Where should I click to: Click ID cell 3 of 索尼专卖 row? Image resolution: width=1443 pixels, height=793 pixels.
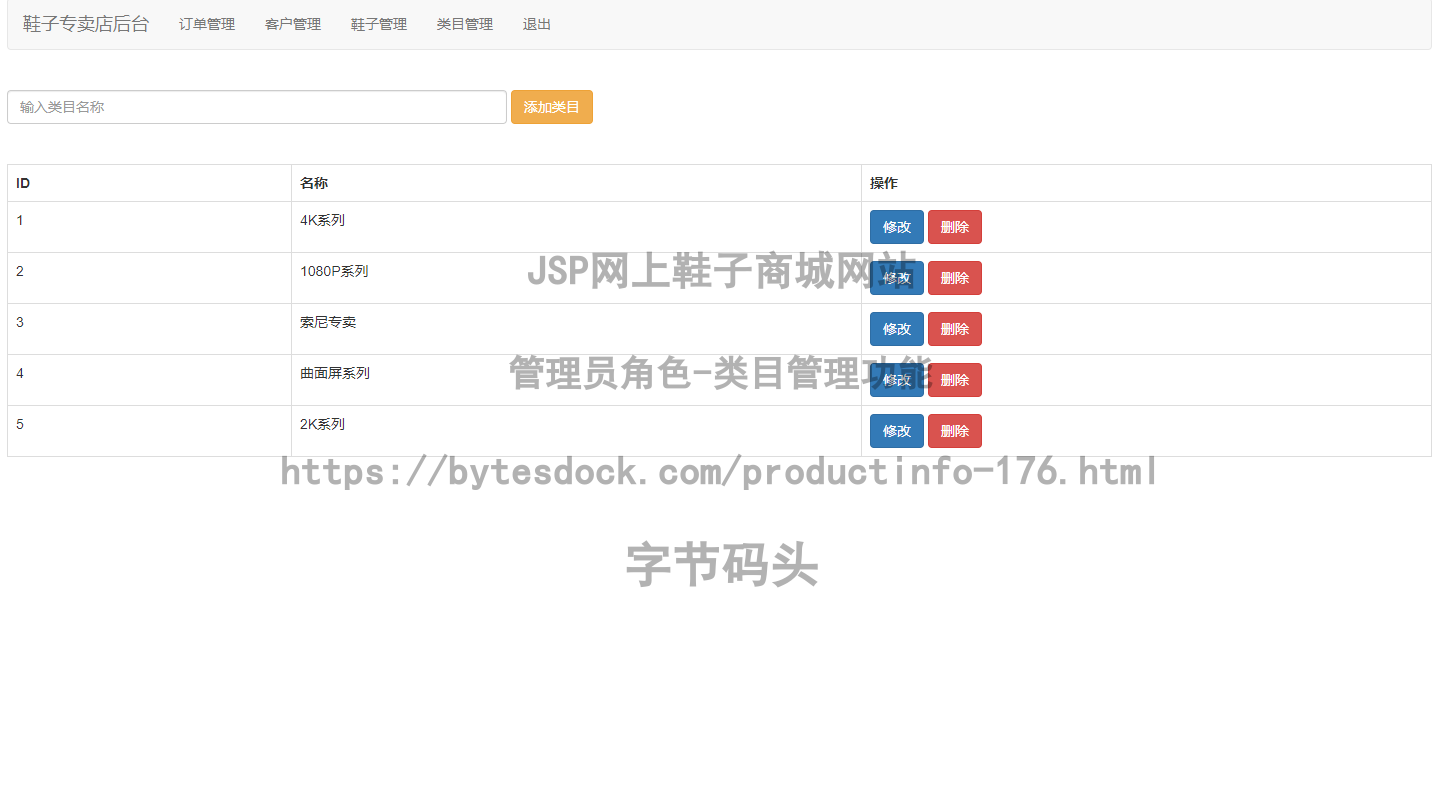149,329
